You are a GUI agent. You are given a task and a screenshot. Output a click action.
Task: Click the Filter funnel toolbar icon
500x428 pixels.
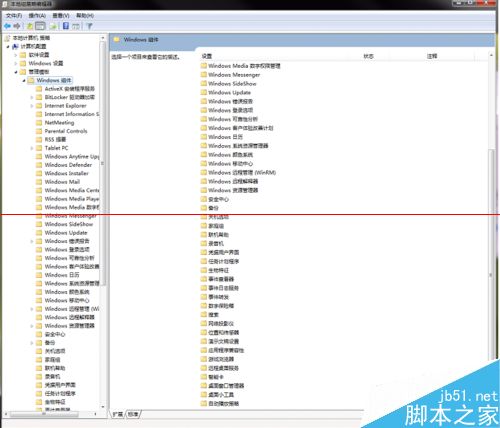coord(89,26)
